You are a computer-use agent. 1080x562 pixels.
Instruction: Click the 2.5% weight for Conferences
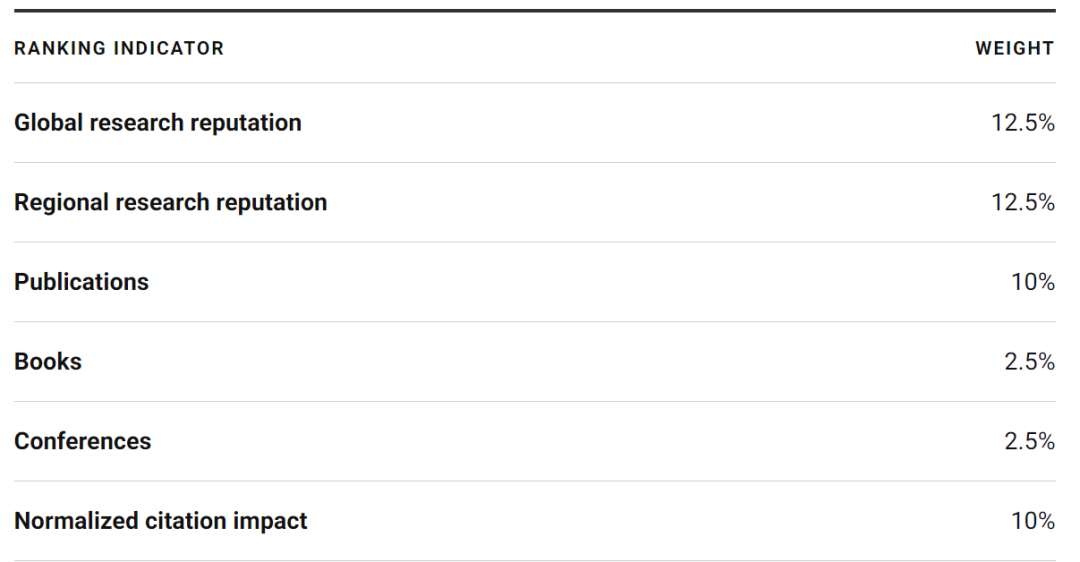tap(1029, 441)
